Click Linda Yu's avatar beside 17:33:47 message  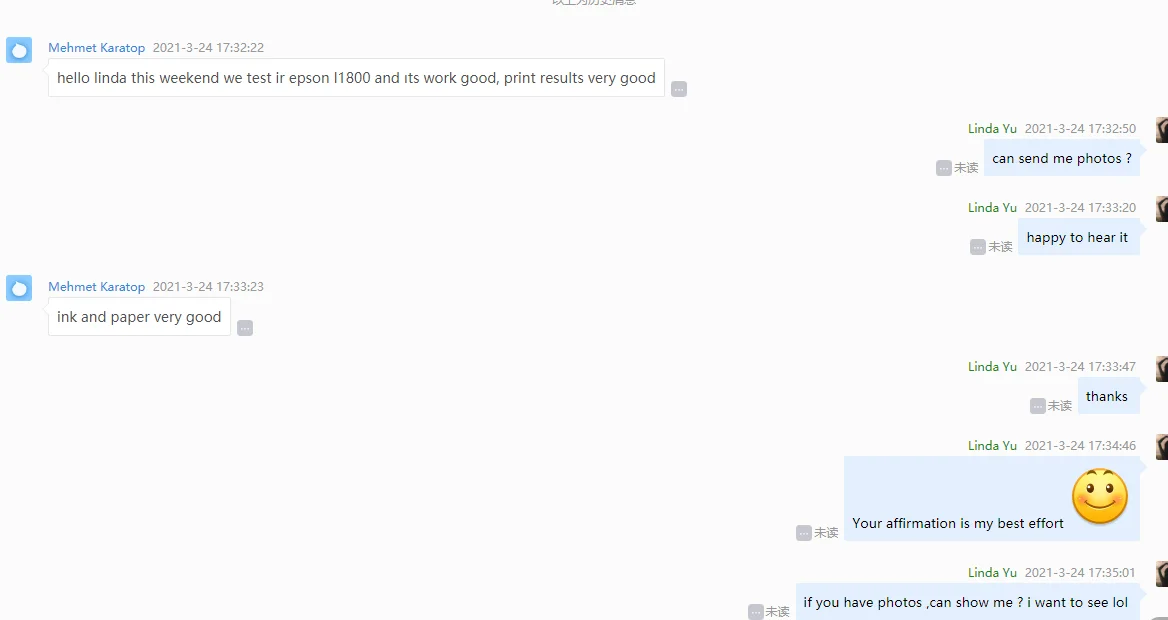1162,368
